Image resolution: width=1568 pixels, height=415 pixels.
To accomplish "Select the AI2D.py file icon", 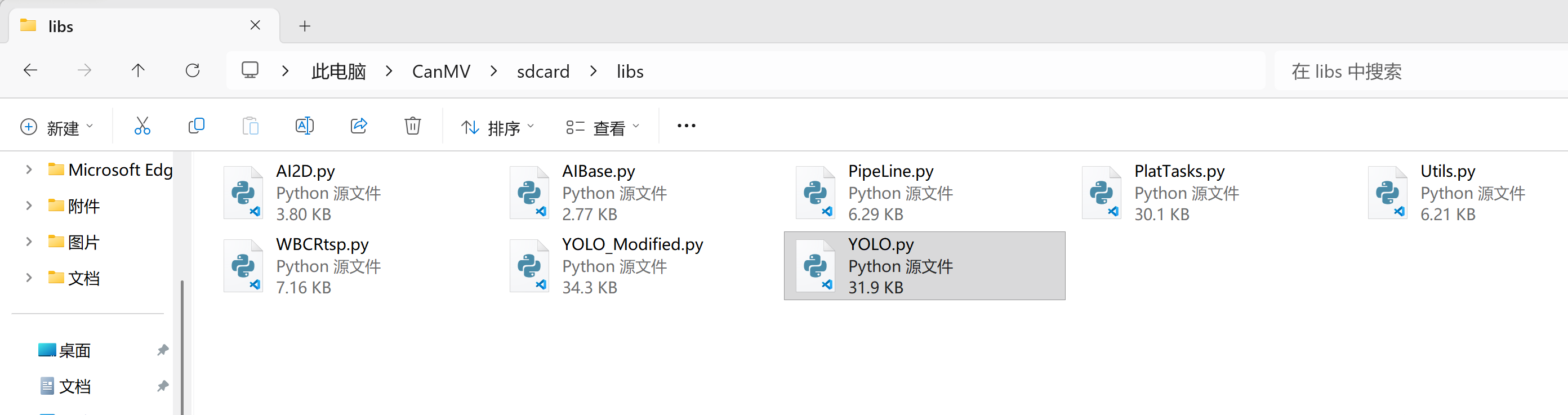I will point(243,192).
